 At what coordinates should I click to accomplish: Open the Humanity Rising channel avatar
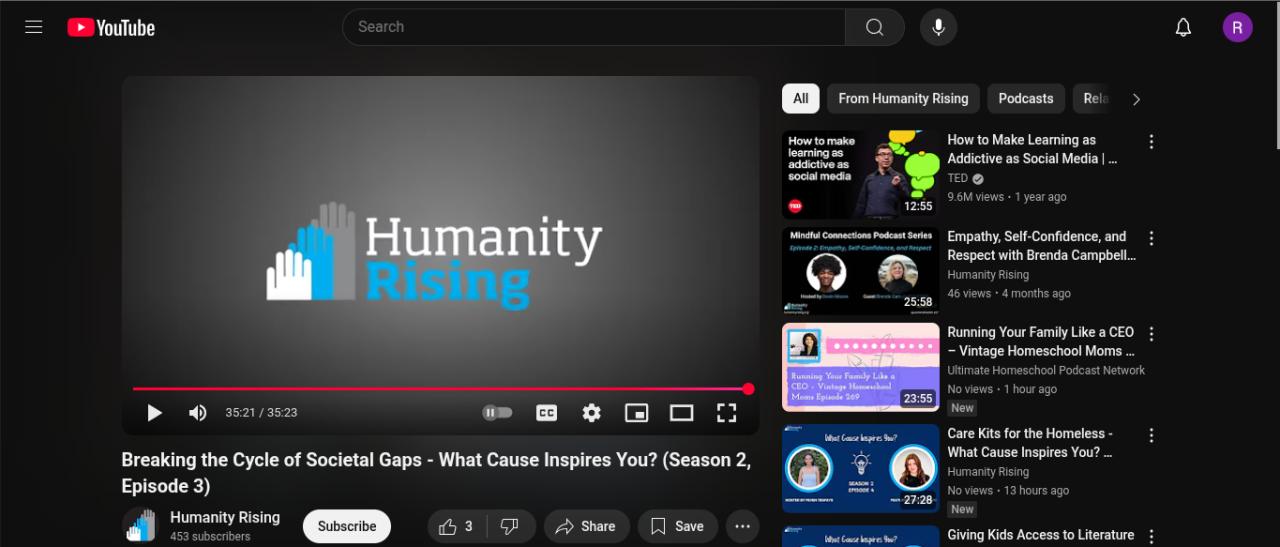(141, 526)
